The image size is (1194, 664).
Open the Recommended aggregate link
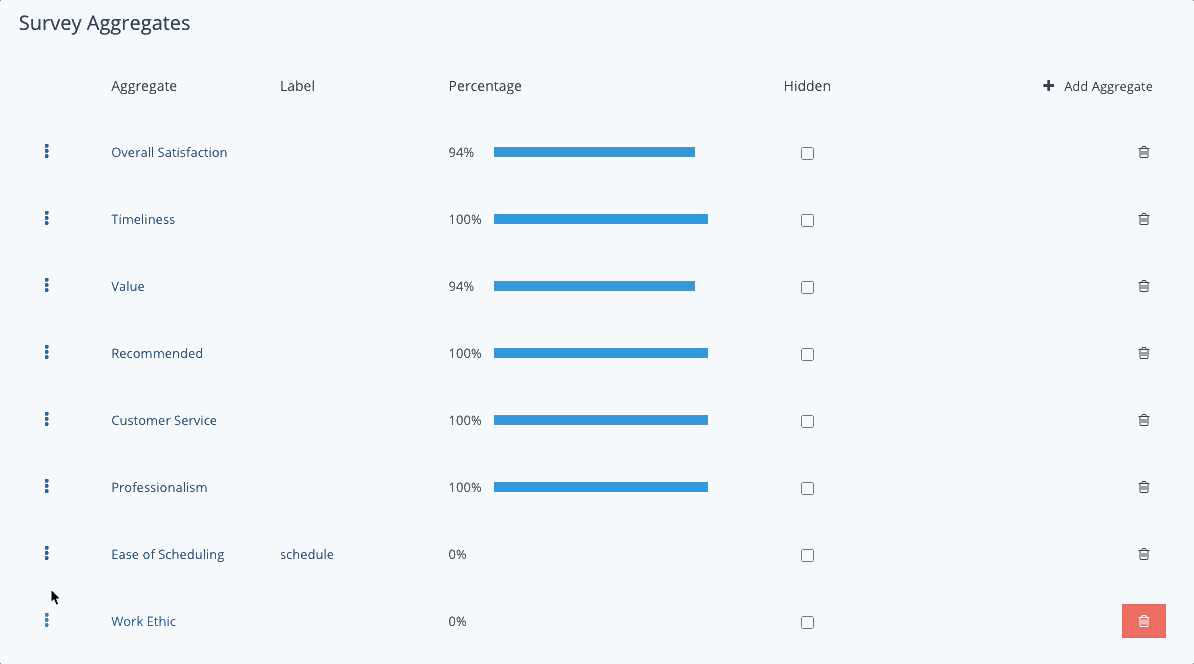(157, 353)
